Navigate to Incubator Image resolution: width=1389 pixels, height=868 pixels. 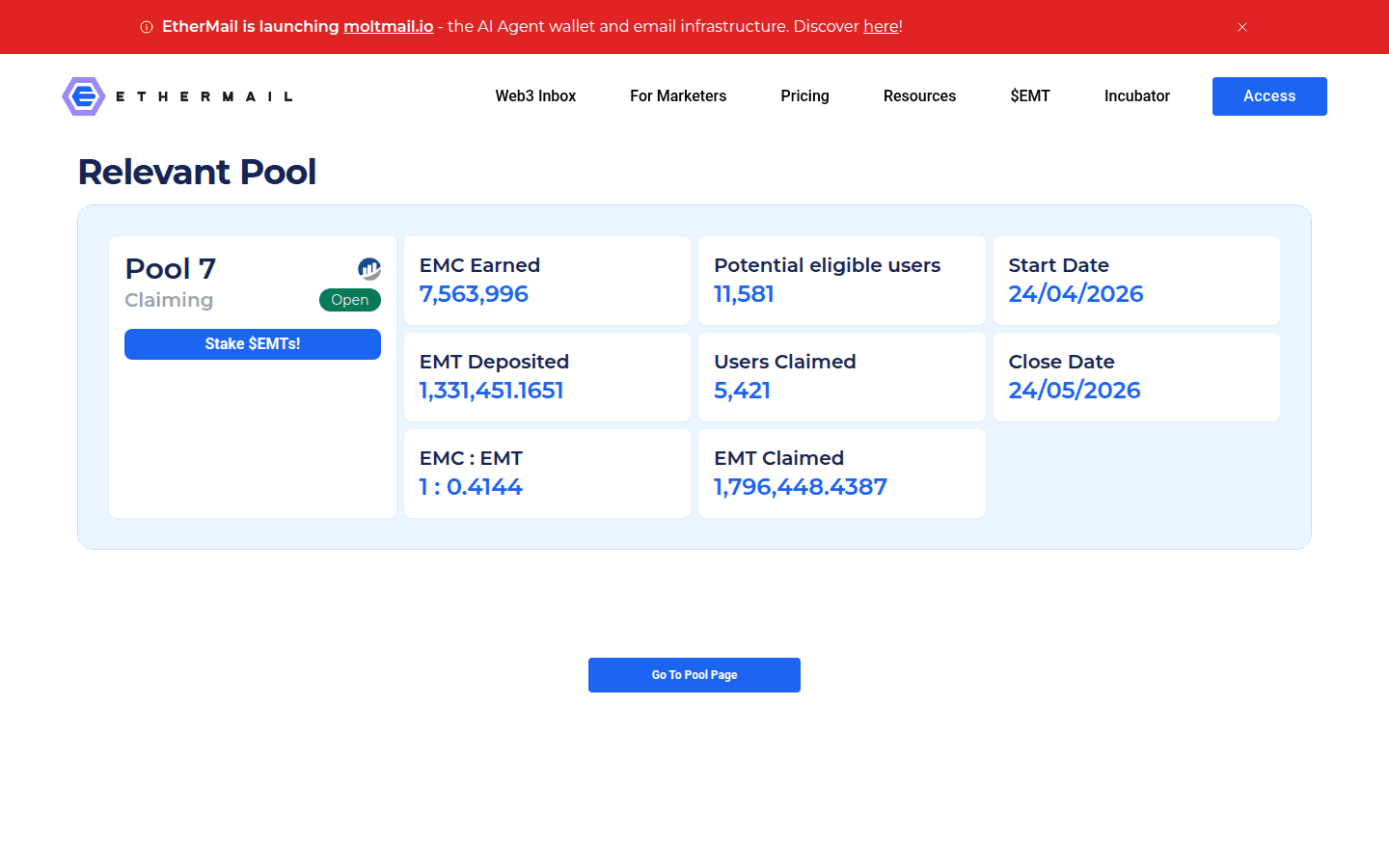1136,96
